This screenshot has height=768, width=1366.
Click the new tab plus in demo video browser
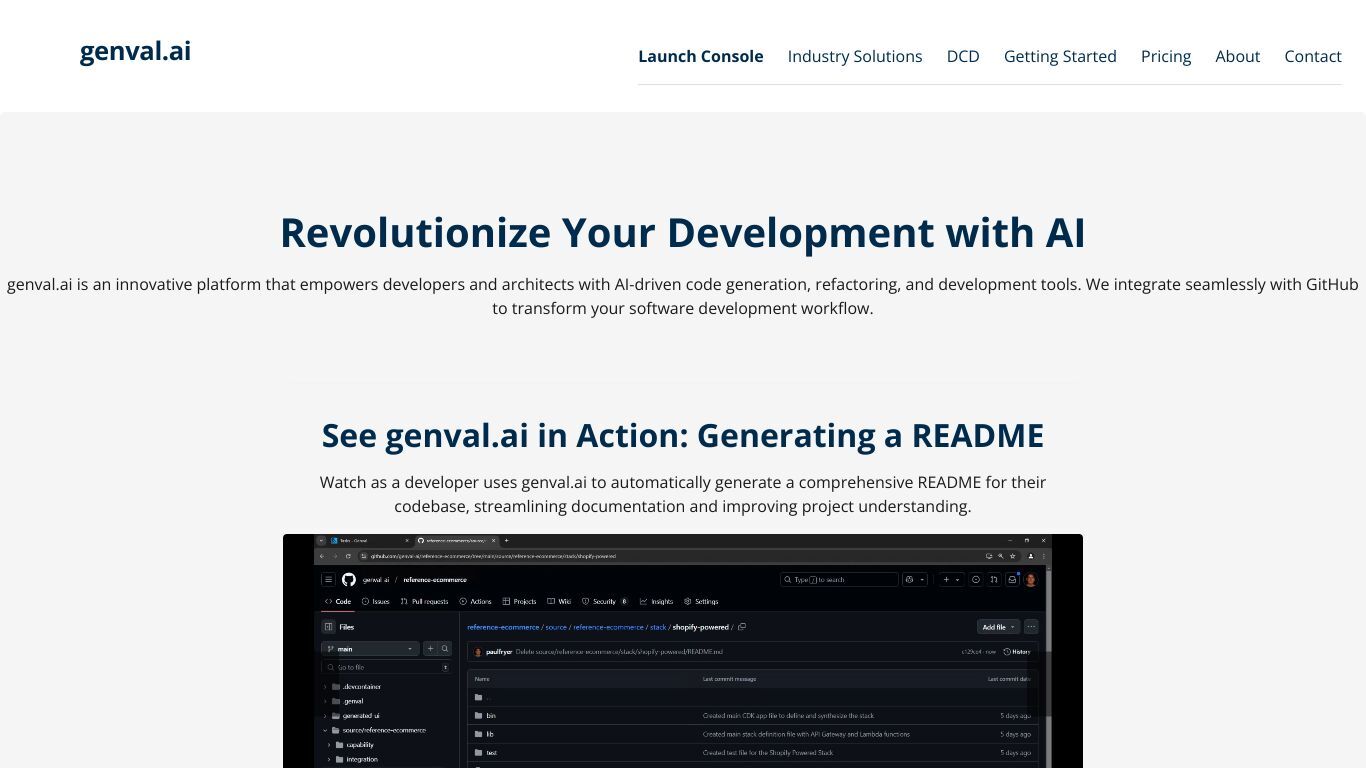(506, 541)
